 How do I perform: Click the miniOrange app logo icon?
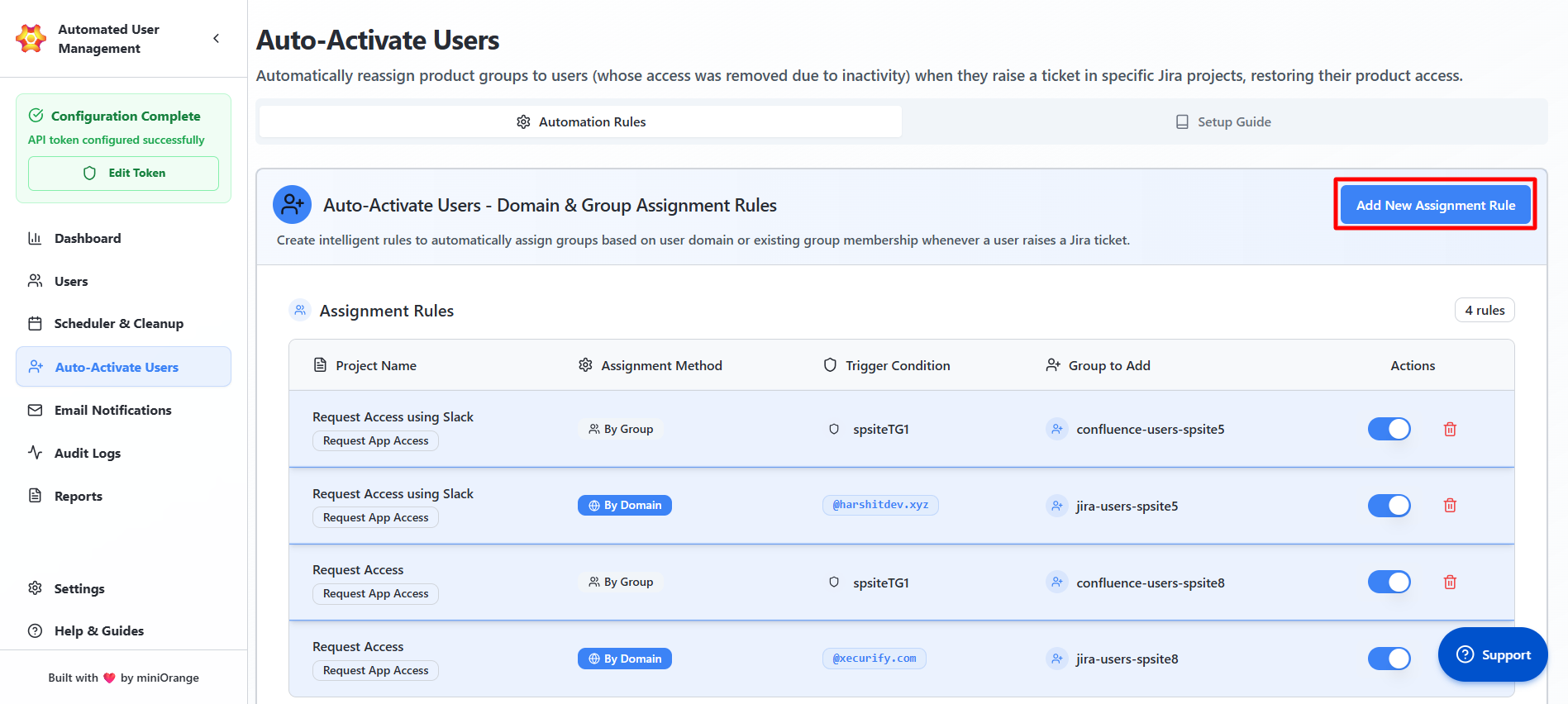(x=31, y=38)
